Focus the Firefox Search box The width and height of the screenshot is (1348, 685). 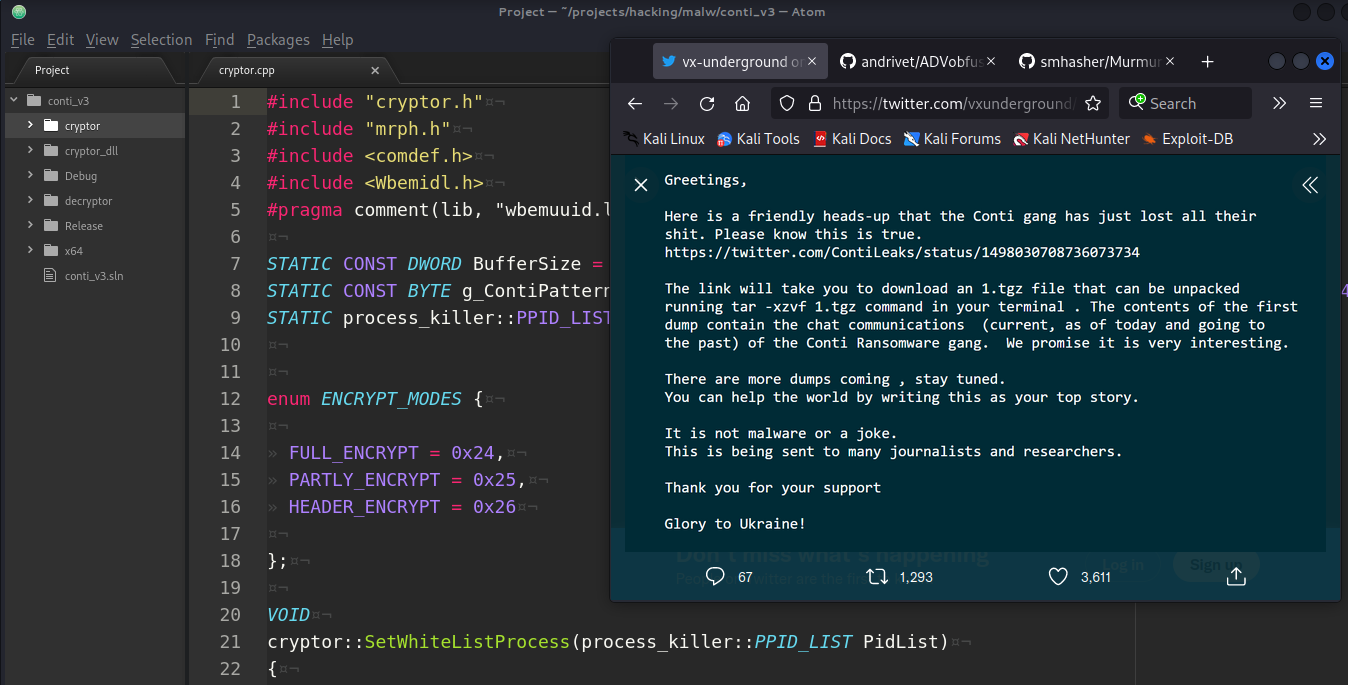coord(1186,103)
